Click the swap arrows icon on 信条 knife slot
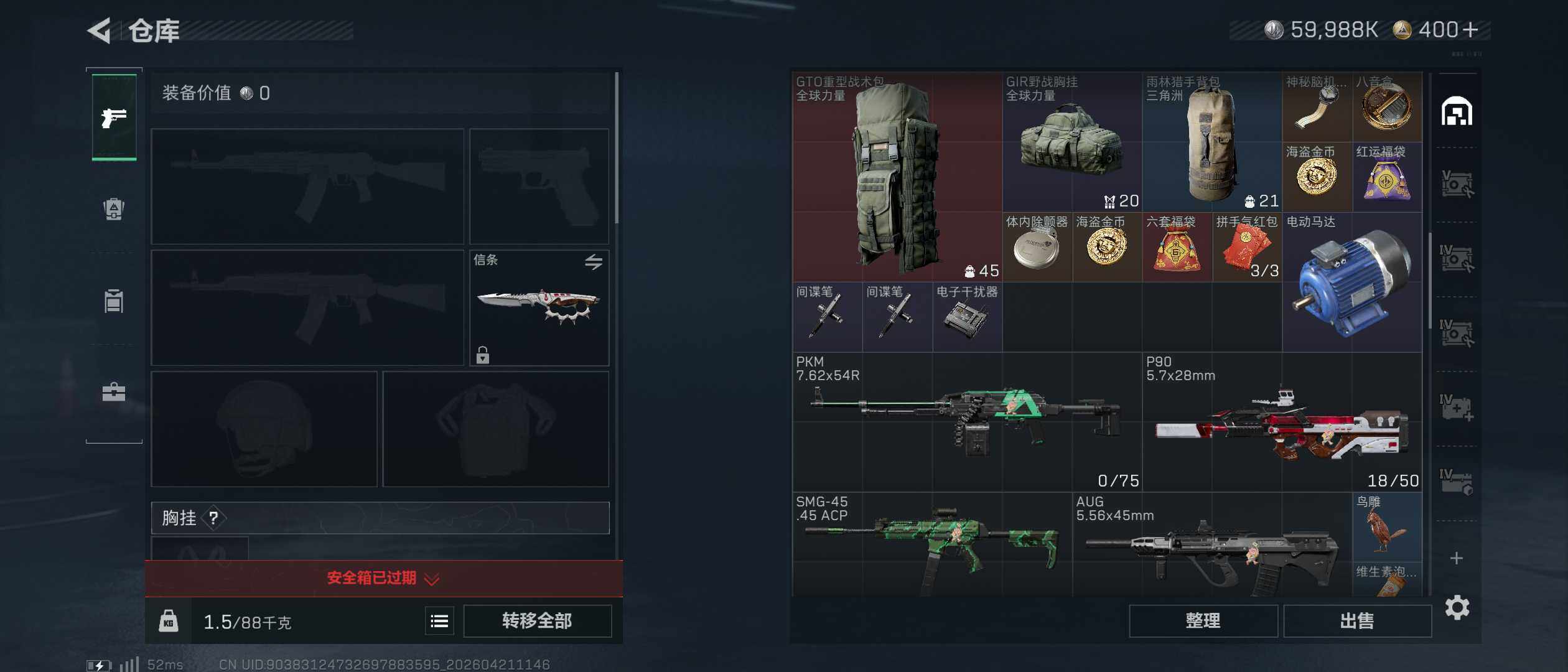This screenshot has width=1568, height=672. 594,262
